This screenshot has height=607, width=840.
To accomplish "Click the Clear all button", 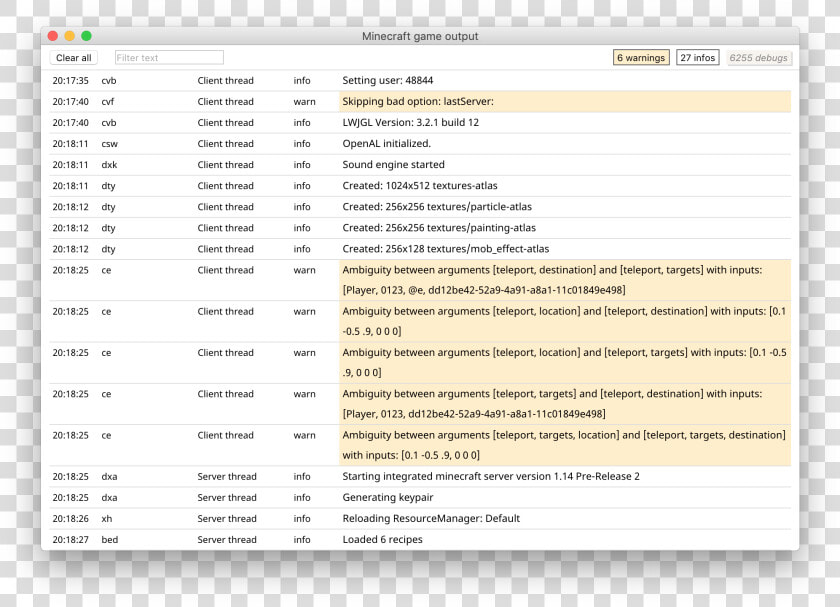I will coord(74,58).
